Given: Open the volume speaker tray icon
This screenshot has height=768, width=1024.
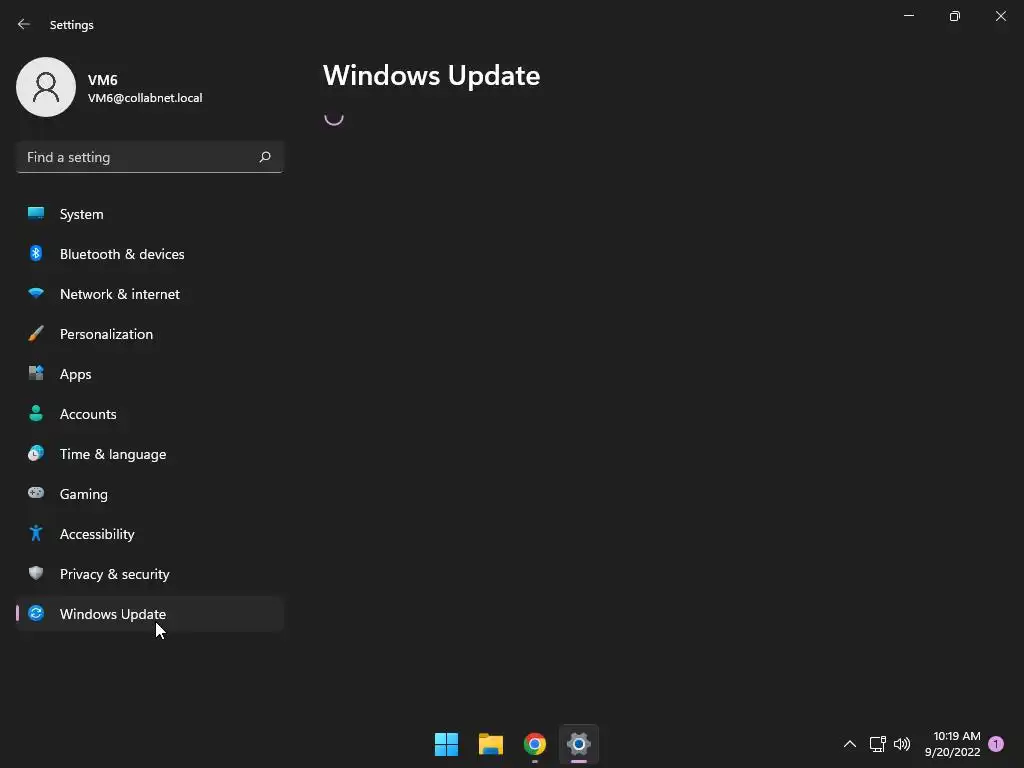Looking at the screenshot, I should [902, 744].
